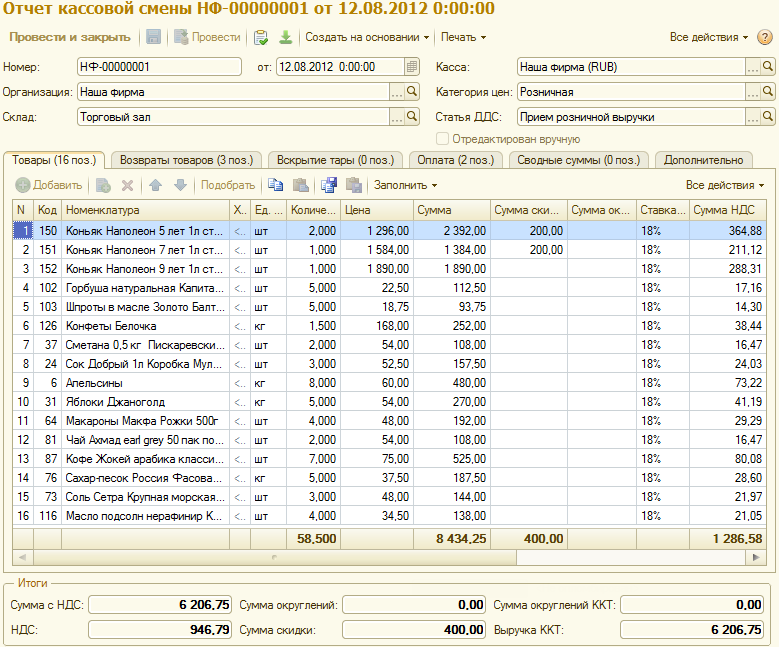
Task: Click ellipsis selector for Организация field
Action: [x=397, y=91]
